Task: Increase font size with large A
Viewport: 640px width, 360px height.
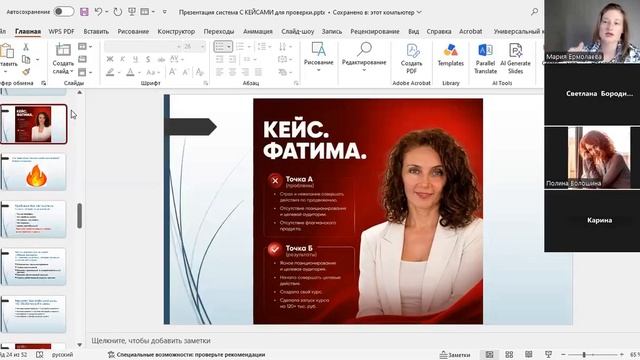Action: (172, 73)
